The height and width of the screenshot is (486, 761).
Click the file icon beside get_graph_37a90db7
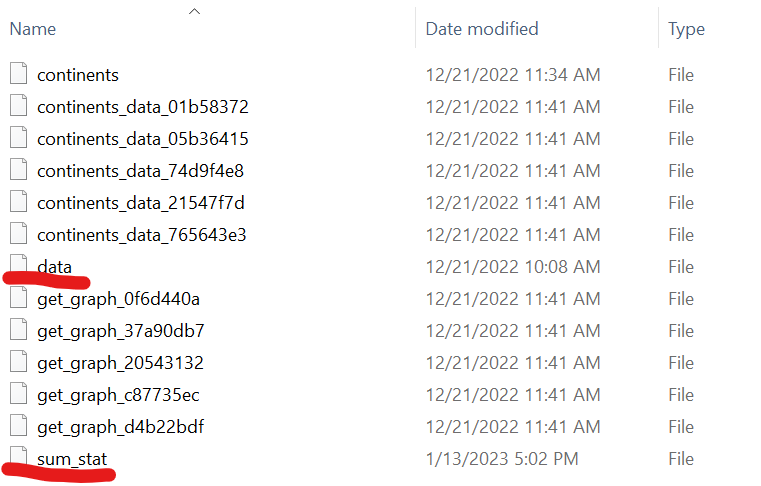(19, 330)
